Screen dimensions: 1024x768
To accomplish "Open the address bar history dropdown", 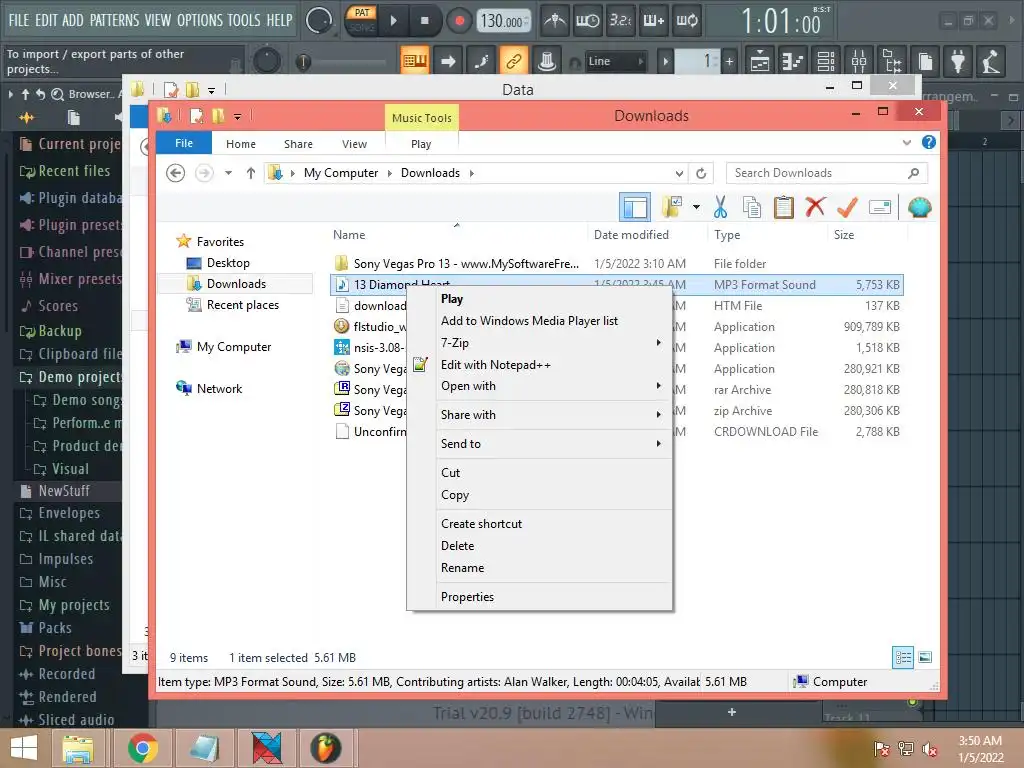I will click(679, 173).
